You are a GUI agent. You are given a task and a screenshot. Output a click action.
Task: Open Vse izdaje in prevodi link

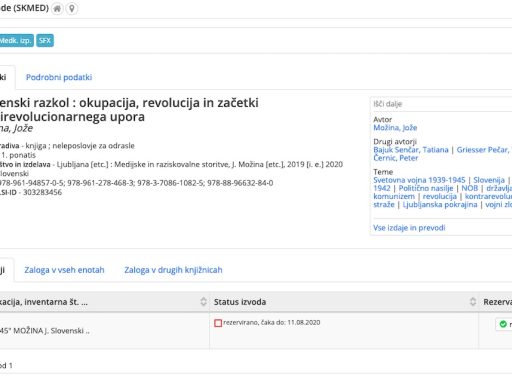(409, 228)
